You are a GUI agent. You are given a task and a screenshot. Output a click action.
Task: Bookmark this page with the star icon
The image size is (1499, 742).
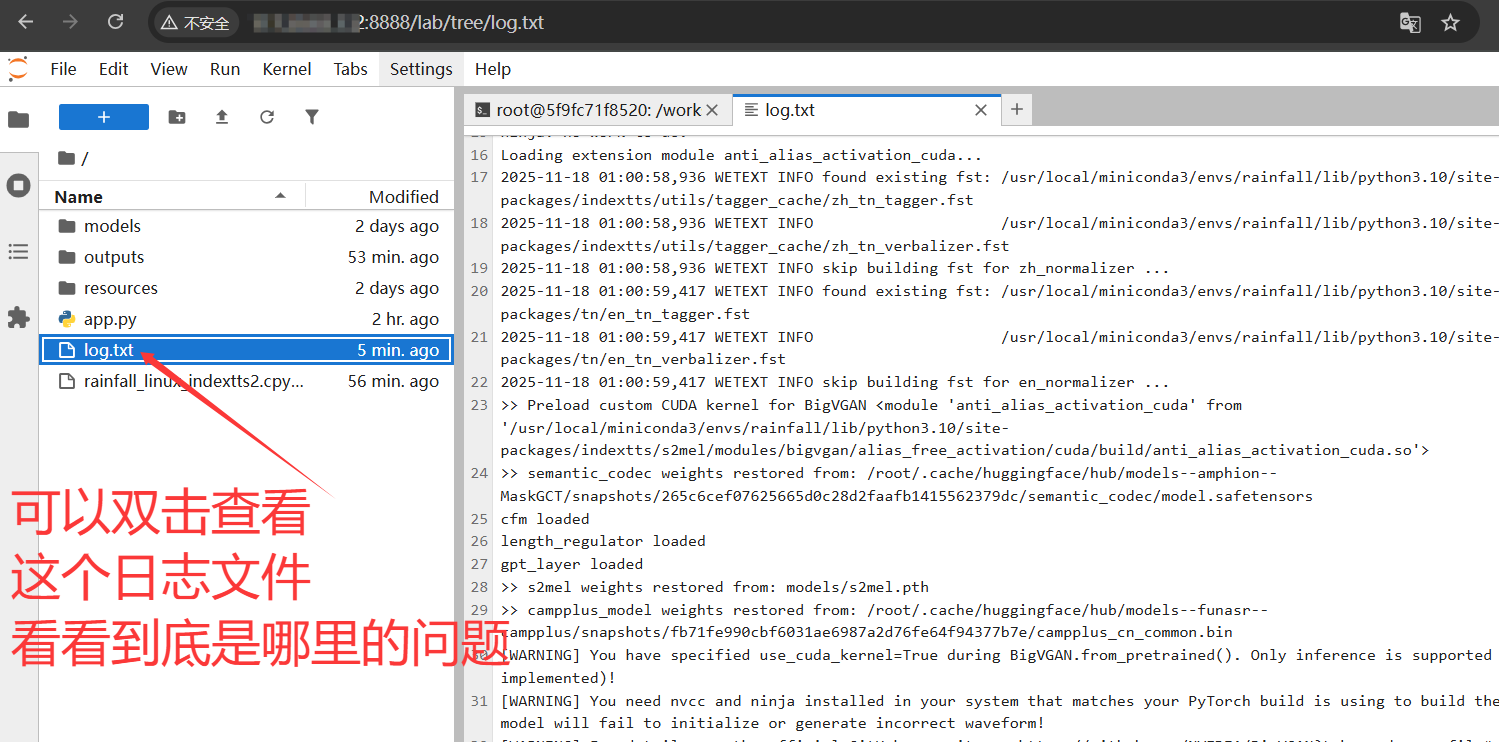click(1450, 22)
